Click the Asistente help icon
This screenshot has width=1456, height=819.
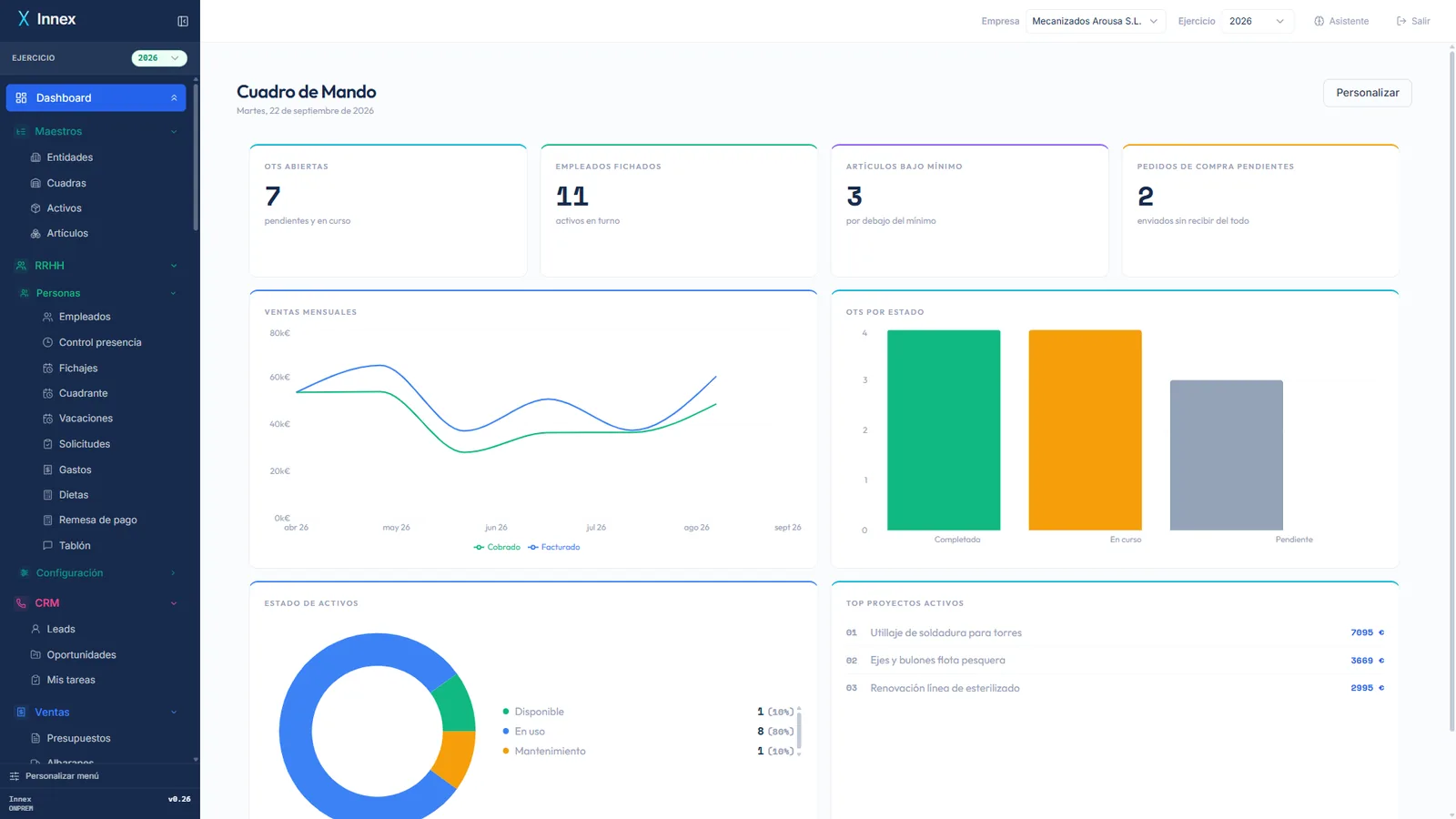click(x=1319, y=21)
